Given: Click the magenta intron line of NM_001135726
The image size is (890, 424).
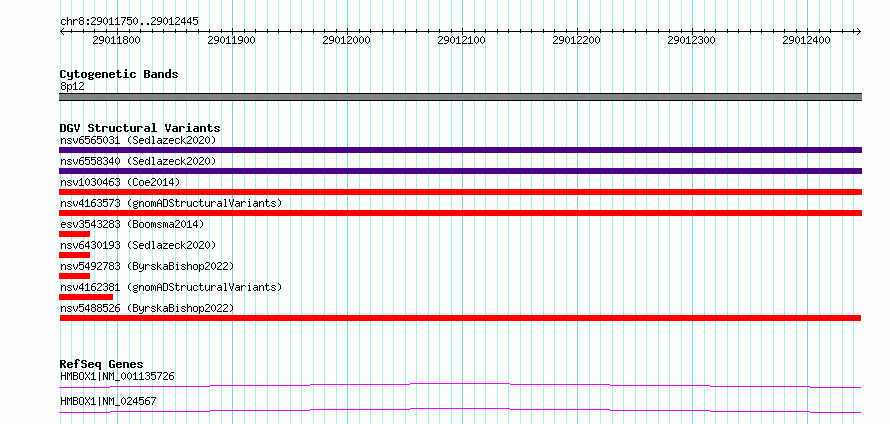Looking at the screenshot, I should [460, 385].
